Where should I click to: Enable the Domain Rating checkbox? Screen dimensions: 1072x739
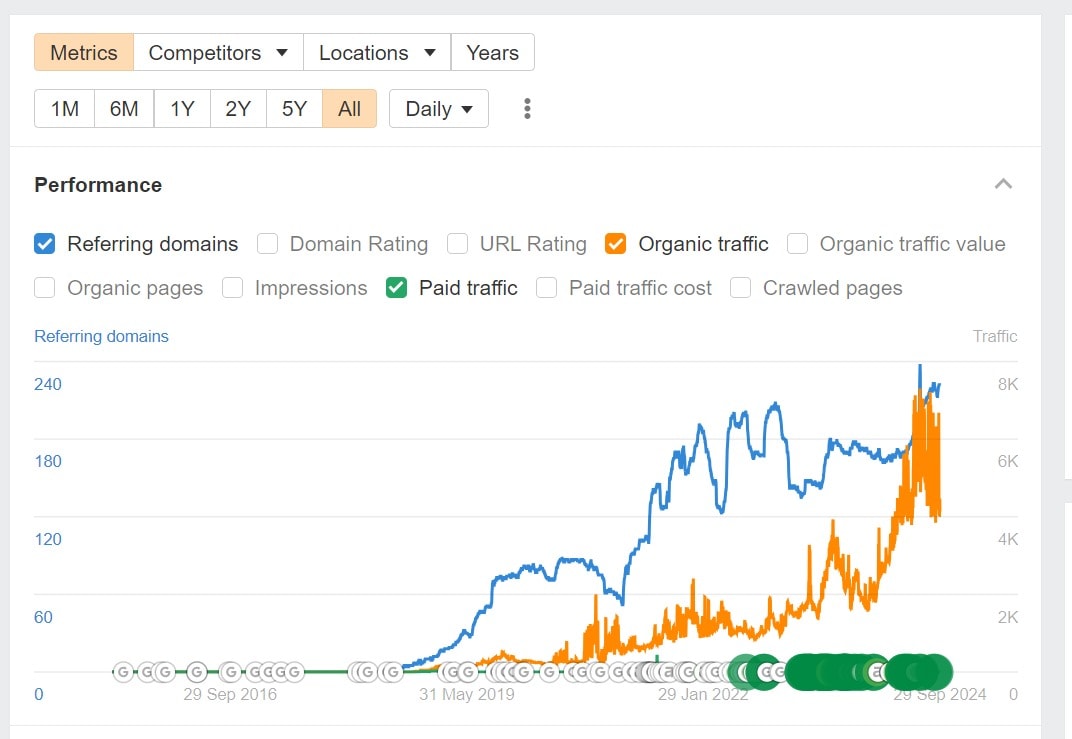tap(267, 244)
